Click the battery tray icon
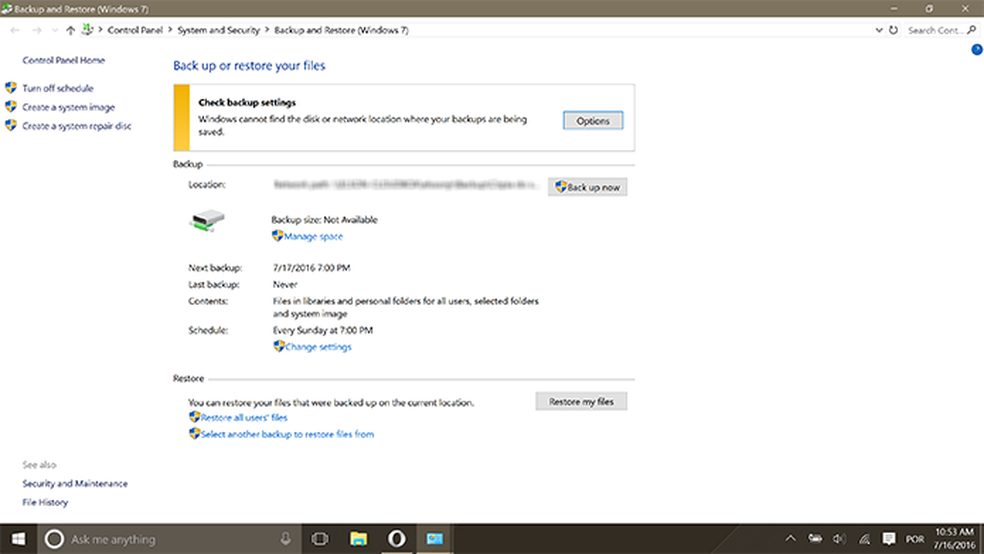 pyautogui.click(x=815, y=539)
